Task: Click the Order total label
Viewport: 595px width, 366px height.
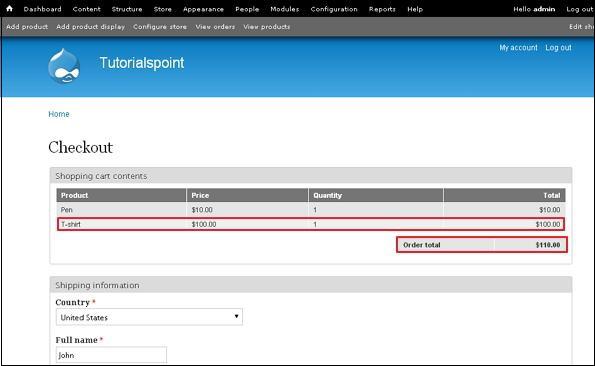Action: pos(422,245)
